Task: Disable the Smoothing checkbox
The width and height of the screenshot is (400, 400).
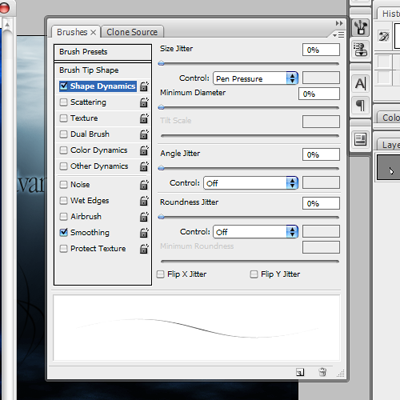Action: (x=63, y=232)
